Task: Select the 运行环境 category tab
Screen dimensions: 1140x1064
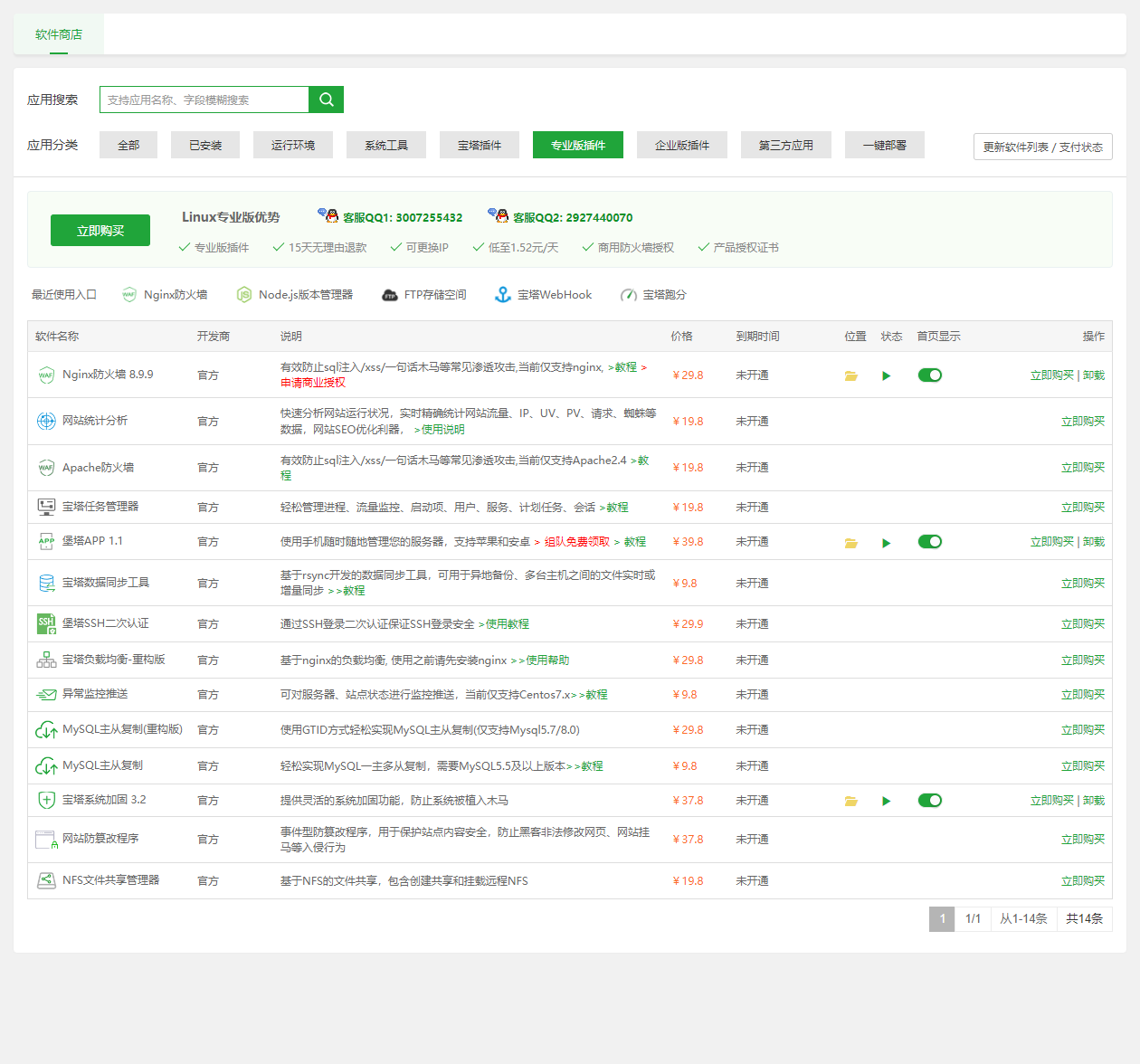Action: tap(292, 145)
